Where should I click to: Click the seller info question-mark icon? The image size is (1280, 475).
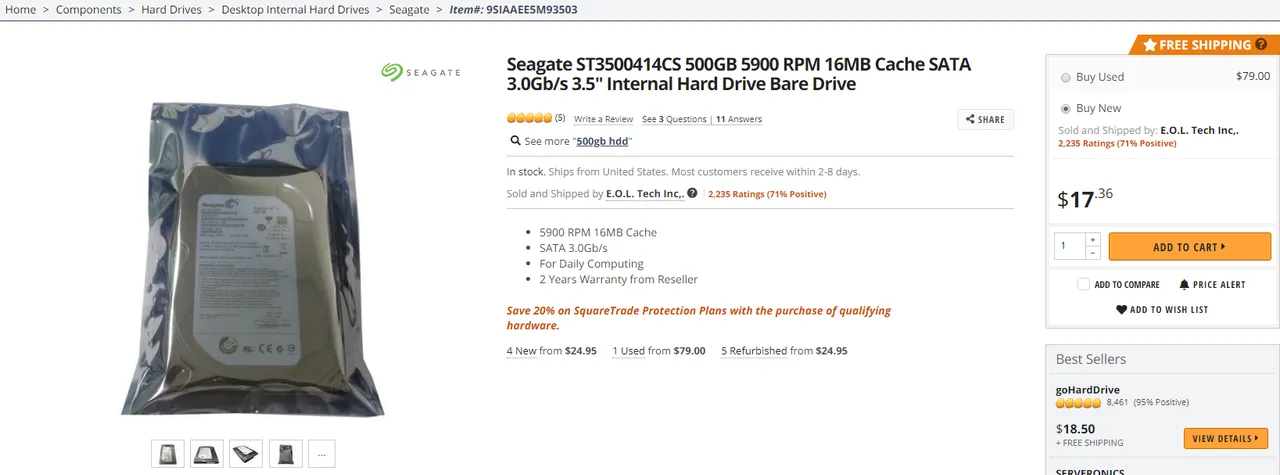coord(692,193)
